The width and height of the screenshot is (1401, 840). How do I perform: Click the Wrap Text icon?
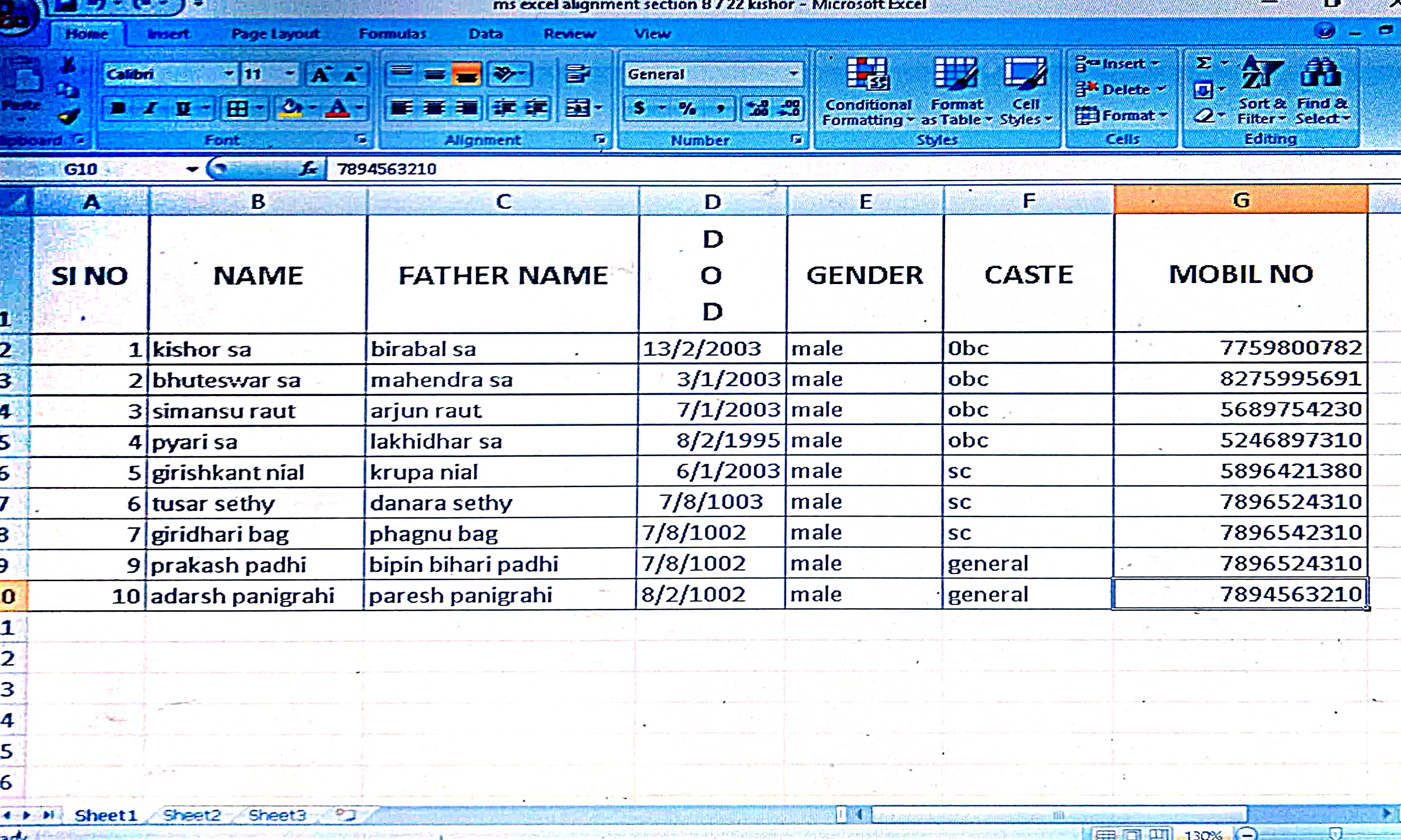[x=577, y=74]
